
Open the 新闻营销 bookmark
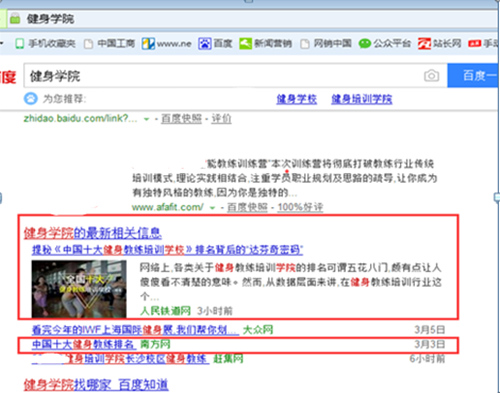click(x=265, y=43)
